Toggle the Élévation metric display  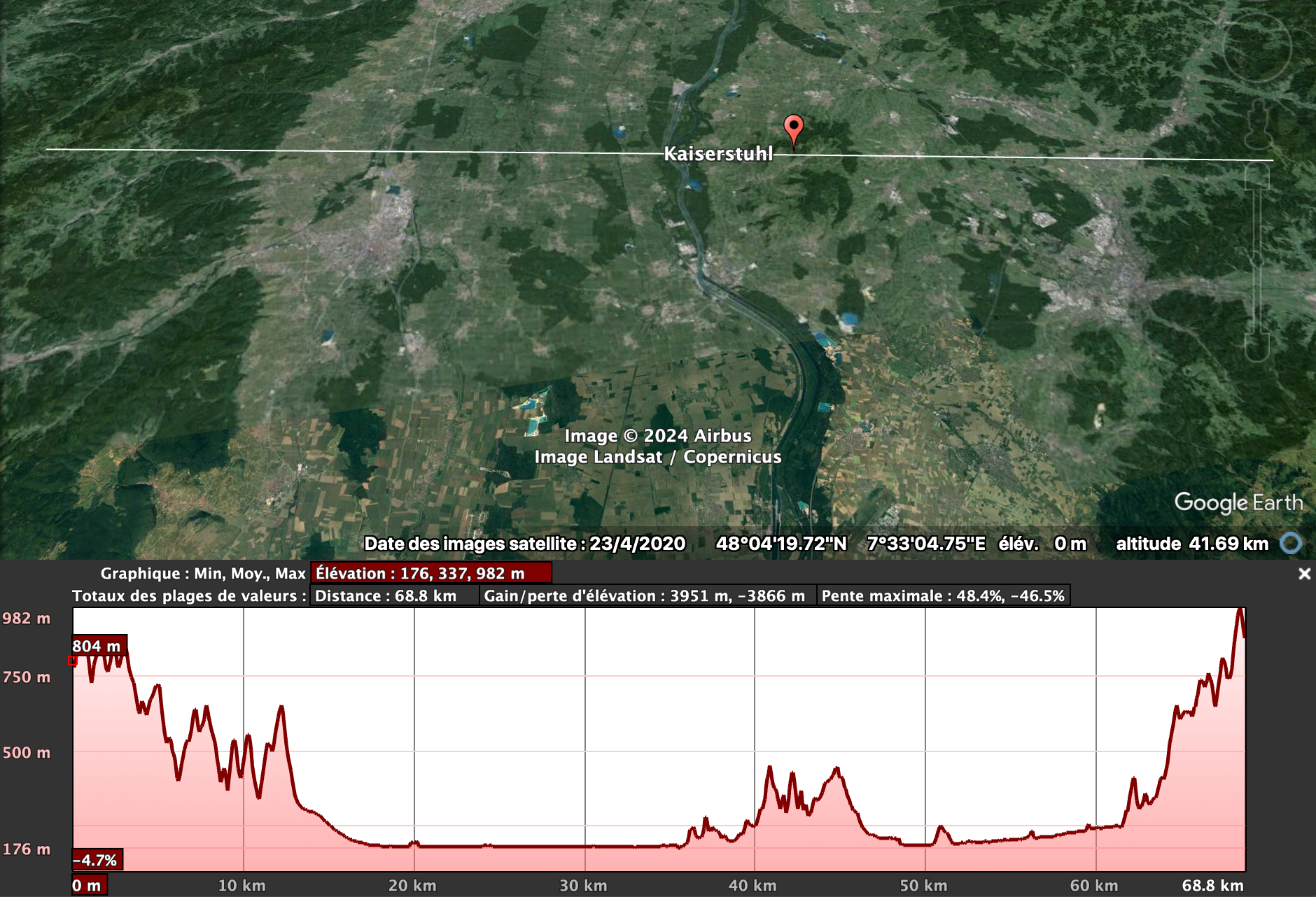tap(430, 573)
